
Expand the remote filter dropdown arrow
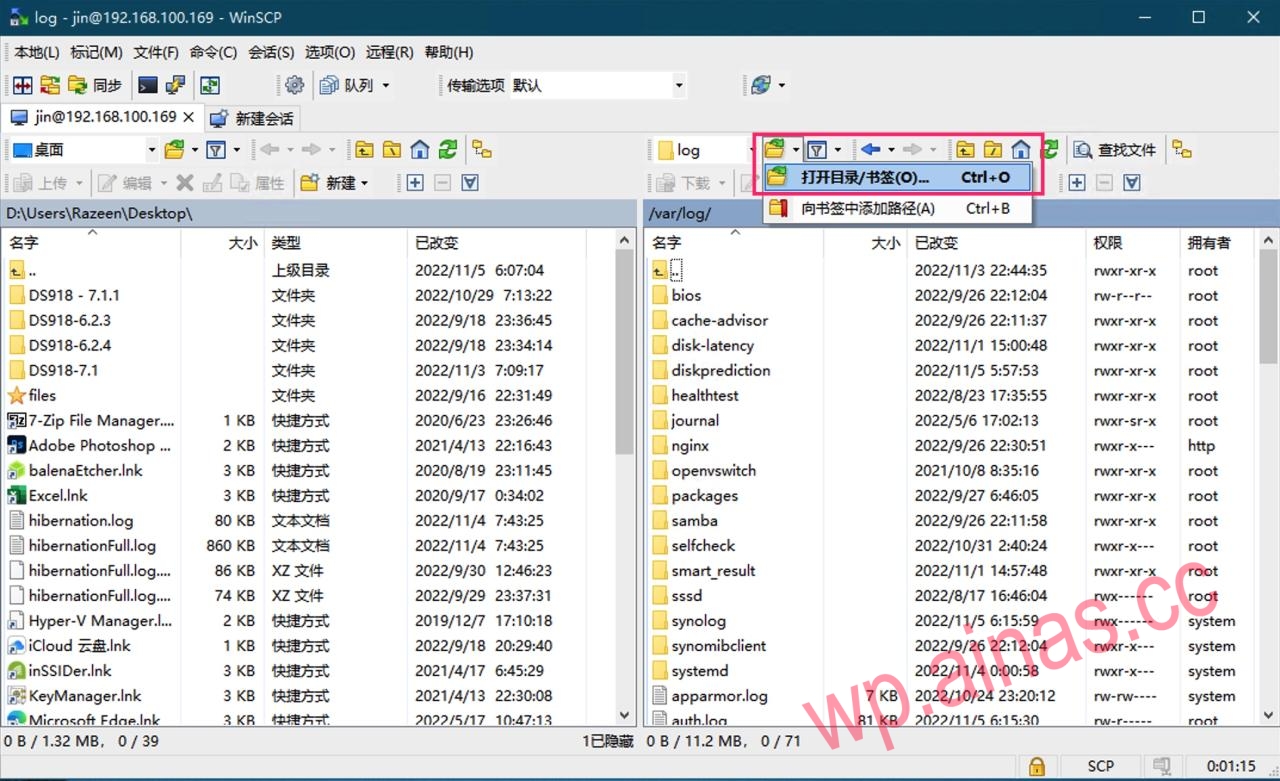(x=838, y=150)
